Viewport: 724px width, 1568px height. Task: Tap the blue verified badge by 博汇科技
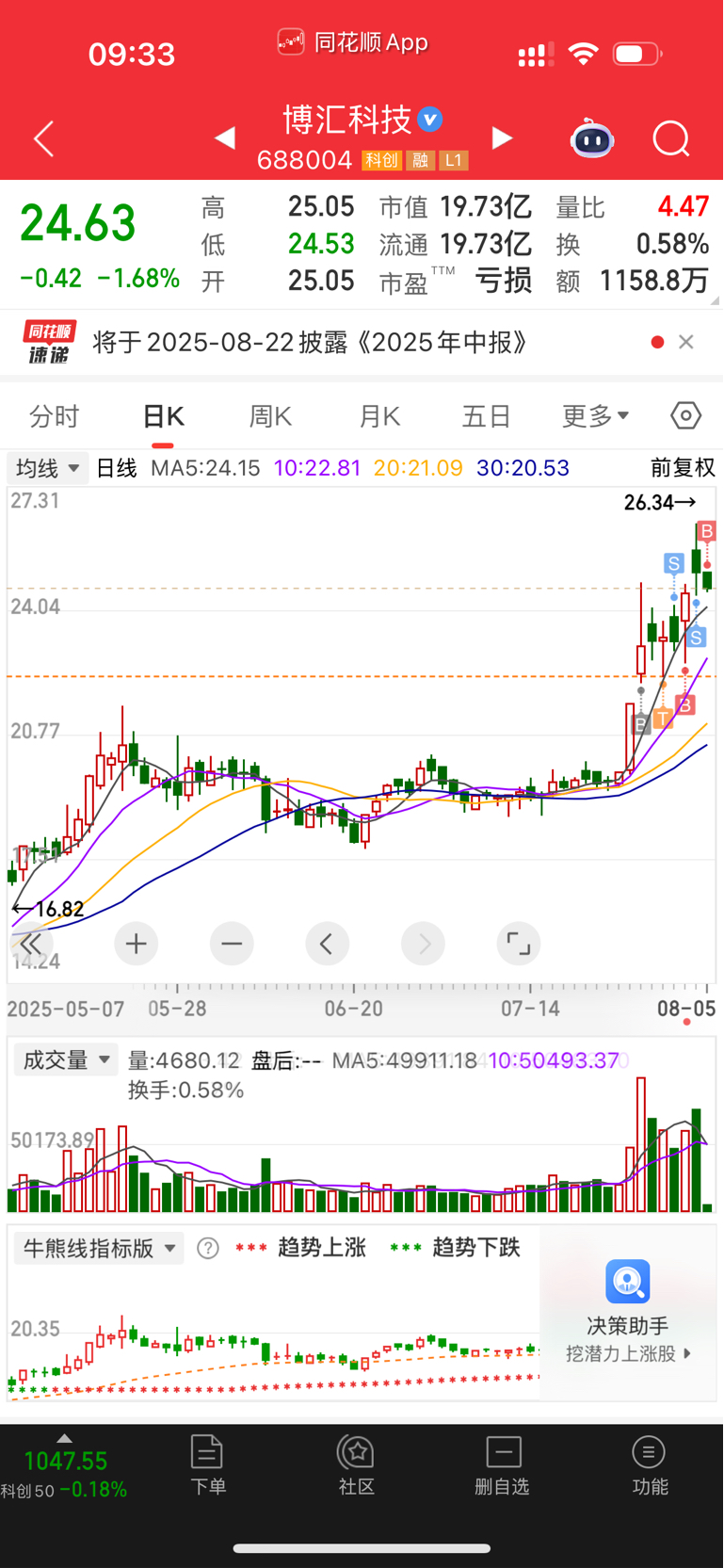[x=430, y=120]
